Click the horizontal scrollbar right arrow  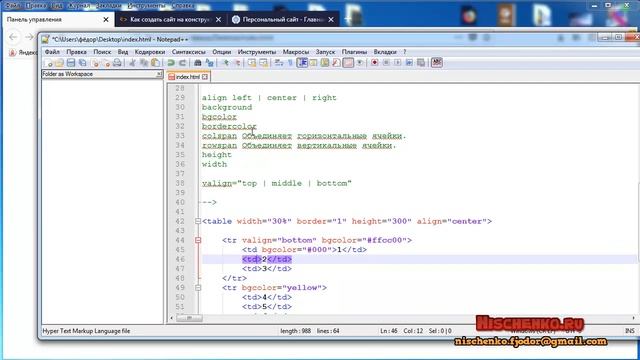pyautogui.click(x=633, y=318)
